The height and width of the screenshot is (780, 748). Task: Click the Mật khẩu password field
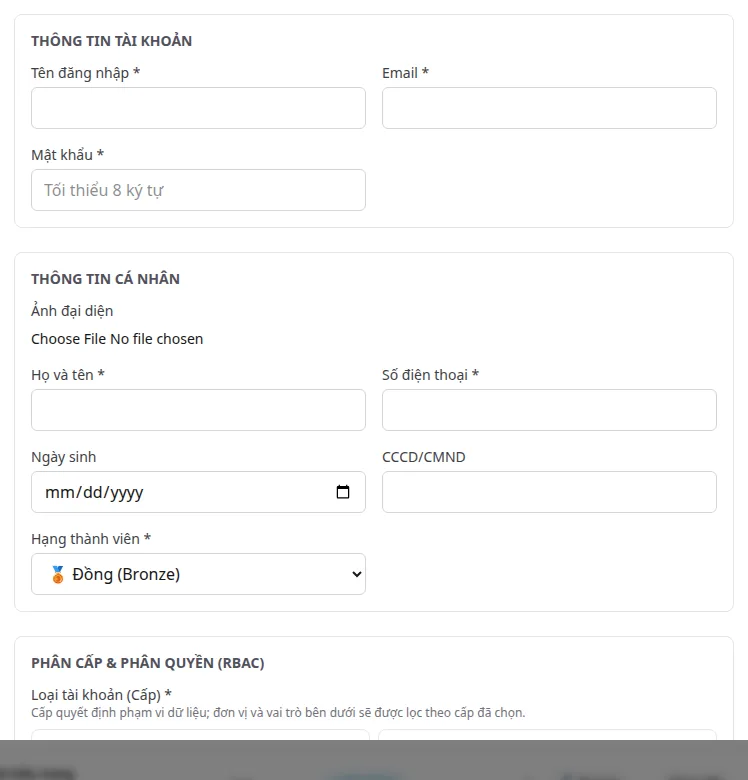(x=198, y=190)
